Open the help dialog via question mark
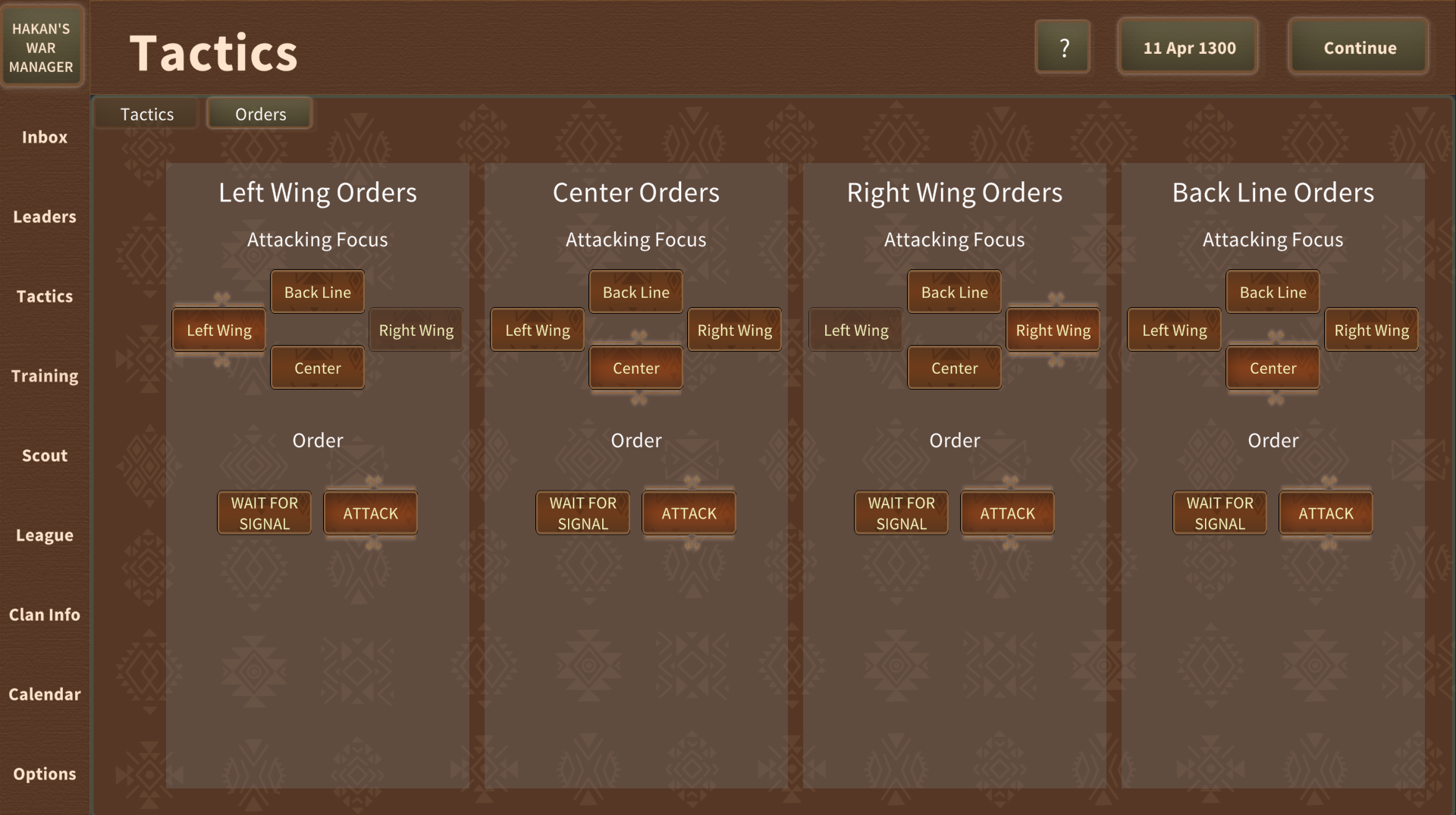The width and height of the screenshot is (1456, 815). 1062,46
